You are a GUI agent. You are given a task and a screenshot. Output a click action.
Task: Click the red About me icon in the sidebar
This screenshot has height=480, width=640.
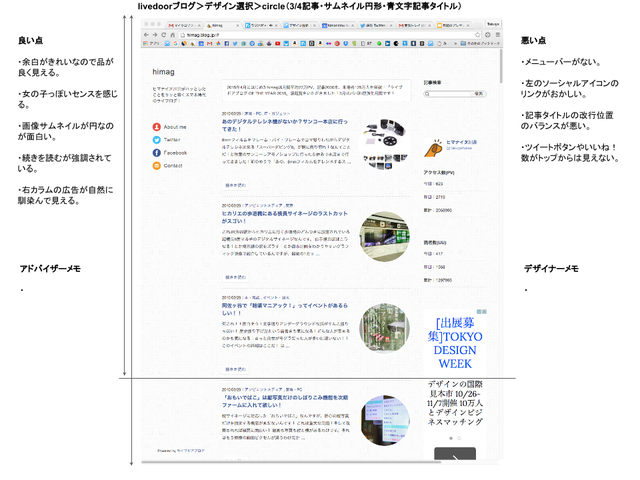point(157,127)
